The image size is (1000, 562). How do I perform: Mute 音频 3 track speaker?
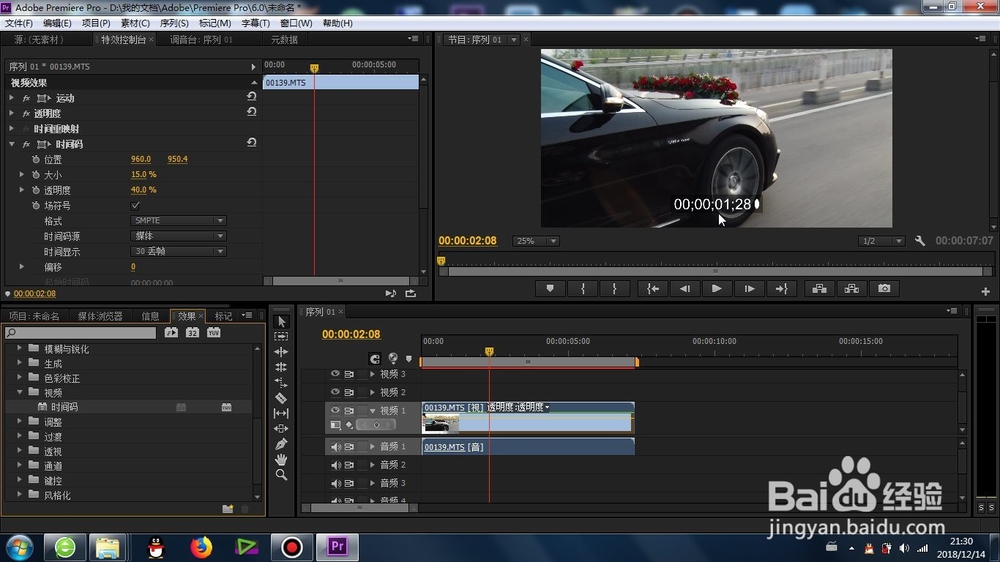point(335,483)
